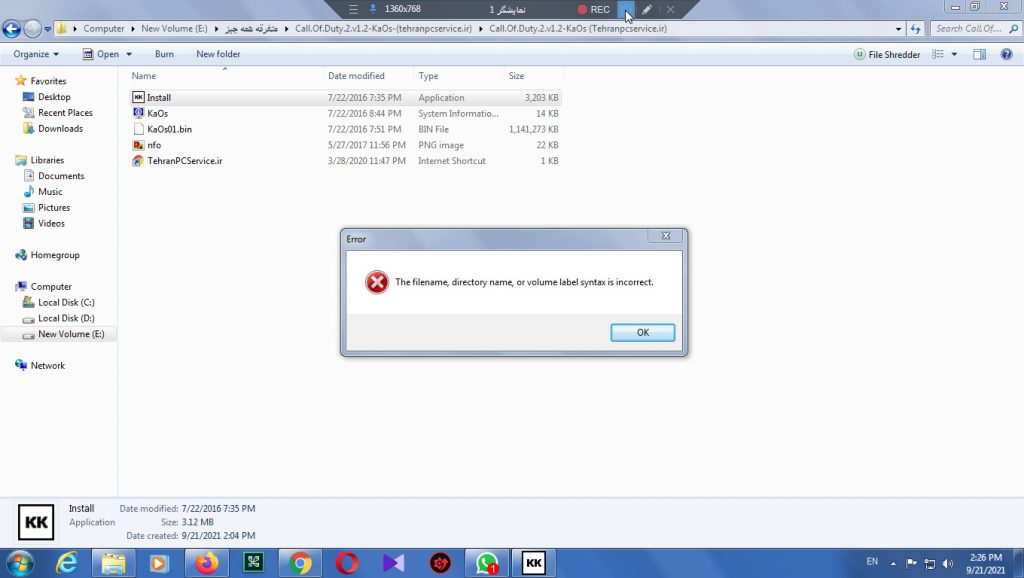Click OK in the Error dialog
Image resolution: width=1024 pixels, height=578 pixels.
pos(642,333)
